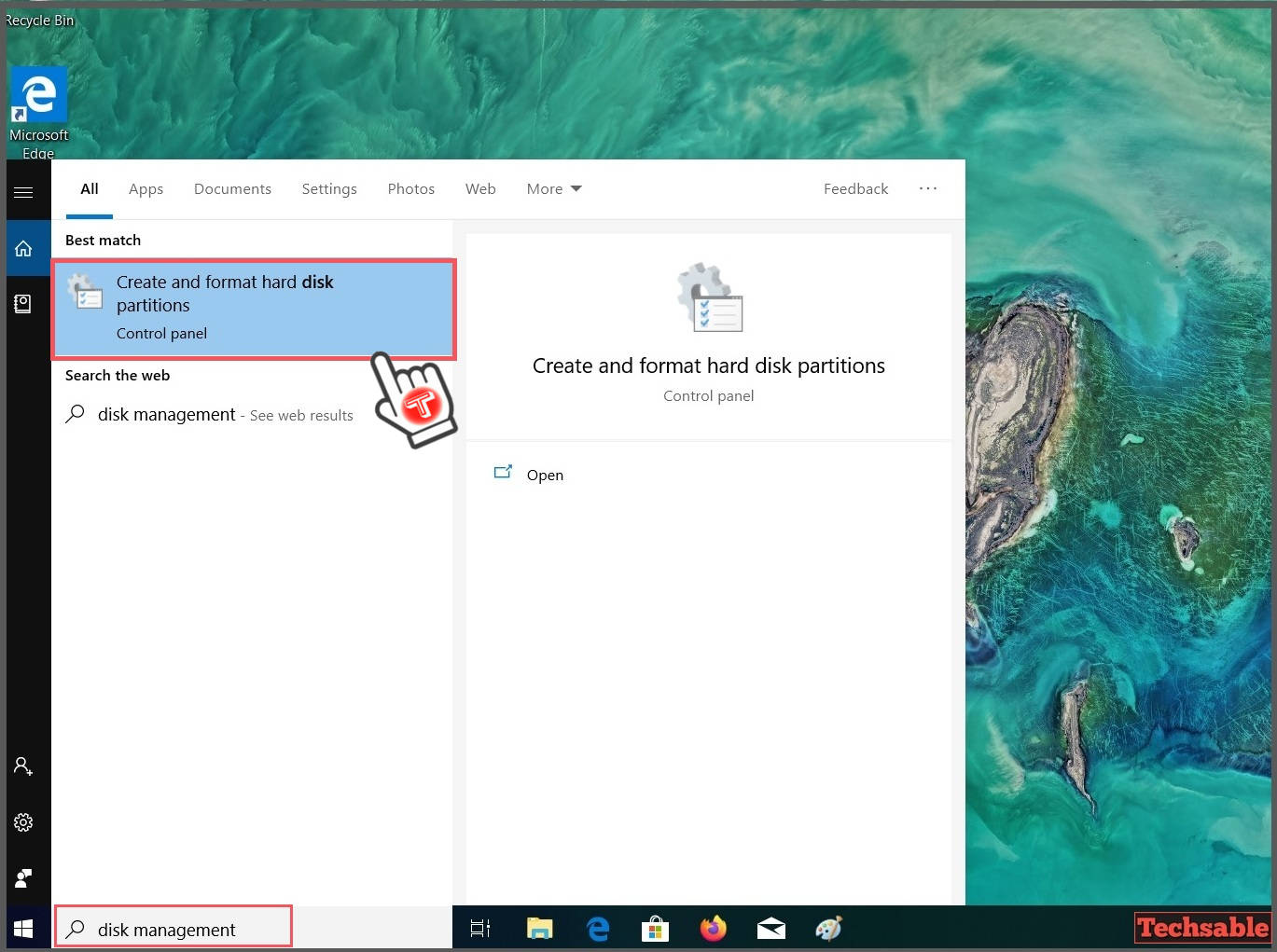Open the More filter dropdown

553,188
